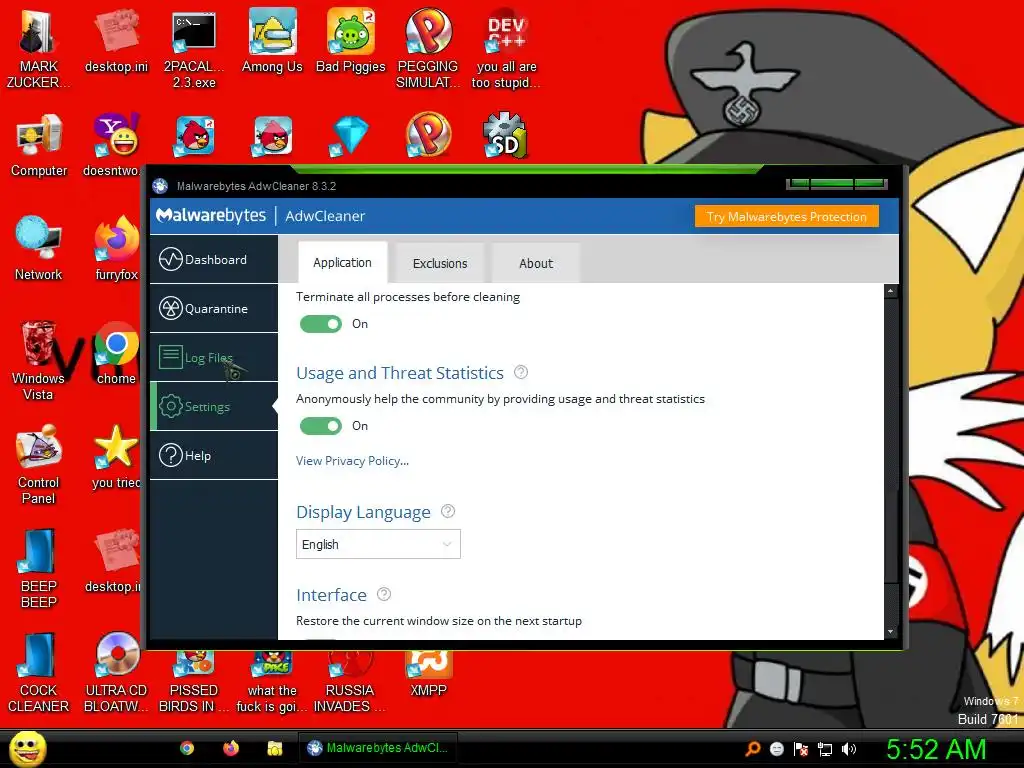Viewport: 1024px width, 768px height.
Task: Open the RUSSIA INVADES desktop icon
Action: tap(349, 679)
